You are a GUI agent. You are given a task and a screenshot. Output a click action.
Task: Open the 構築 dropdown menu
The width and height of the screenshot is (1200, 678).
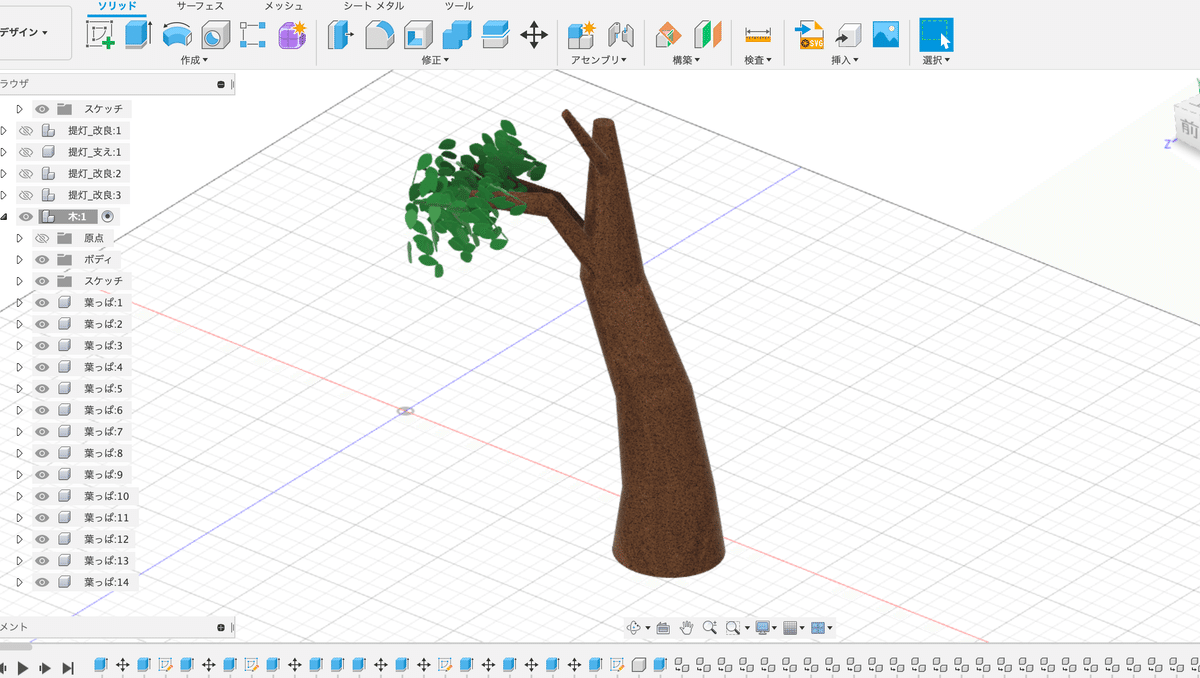point(686,61)
